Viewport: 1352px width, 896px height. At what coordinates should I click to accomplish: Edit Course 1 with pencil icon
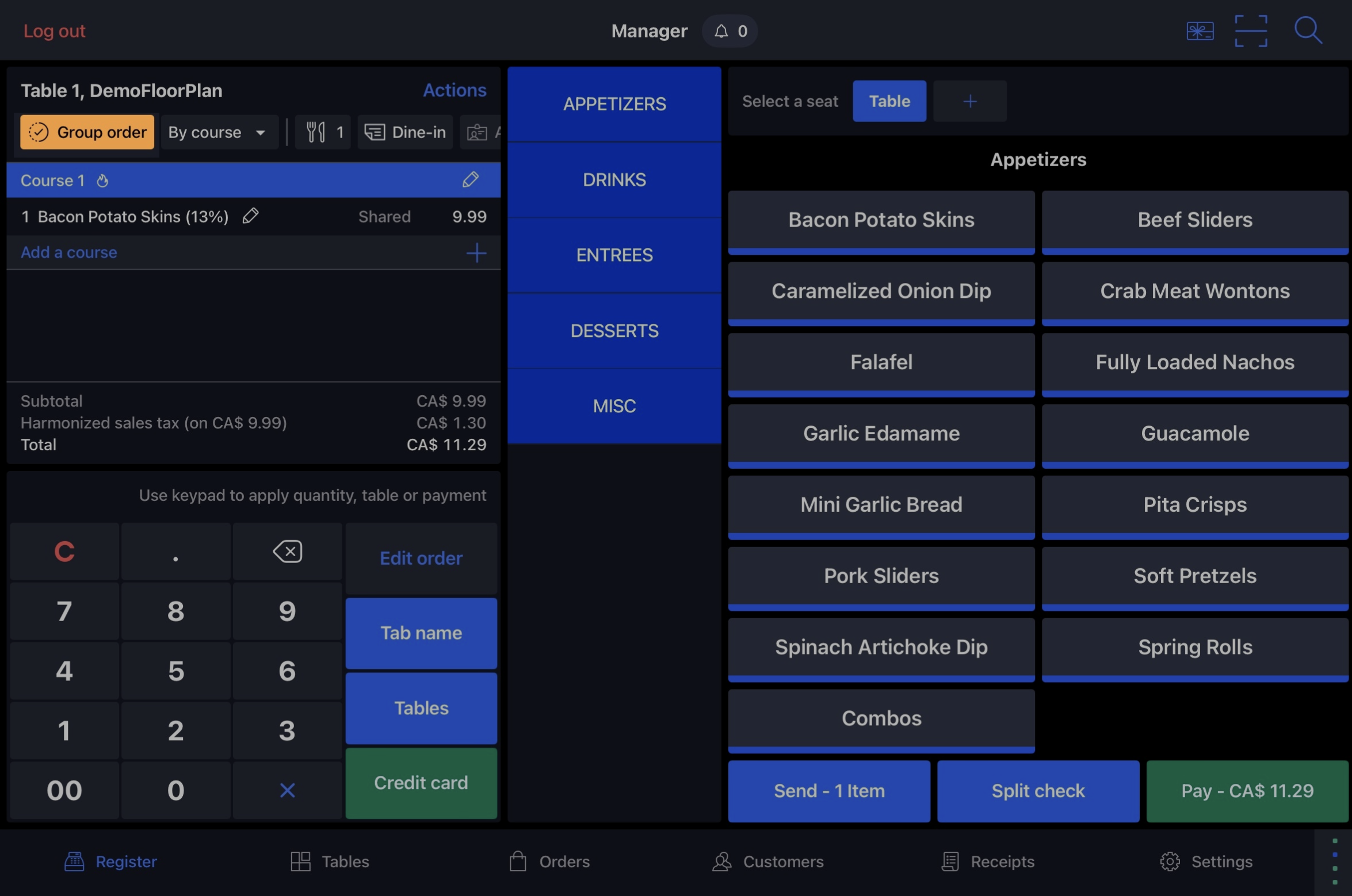[470, 180]
